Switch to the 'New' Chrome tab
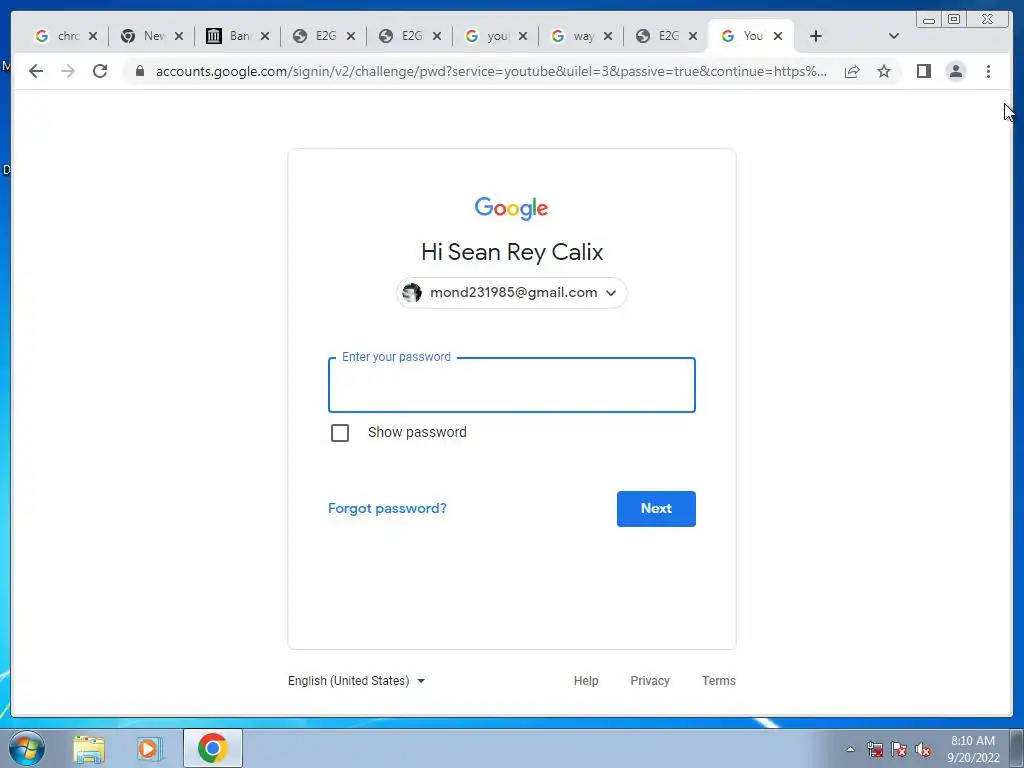 [144, 36]
